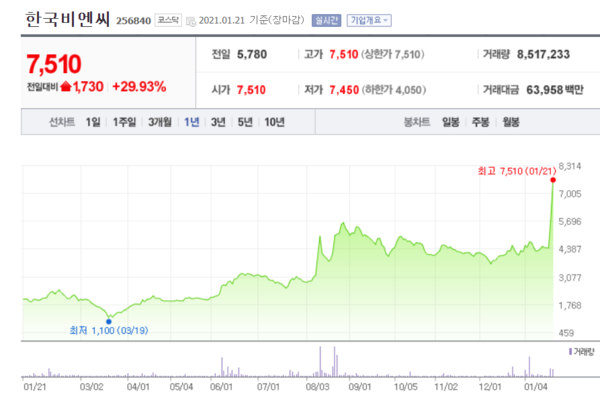
Task: Click the 상한가 7,510 text
Action: coord(393,54)
